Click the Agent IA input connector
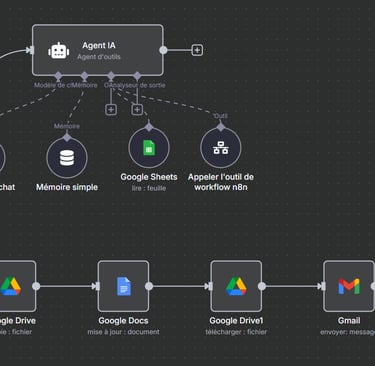This screenshot has height=366, width=375. [x=30, y=50]
